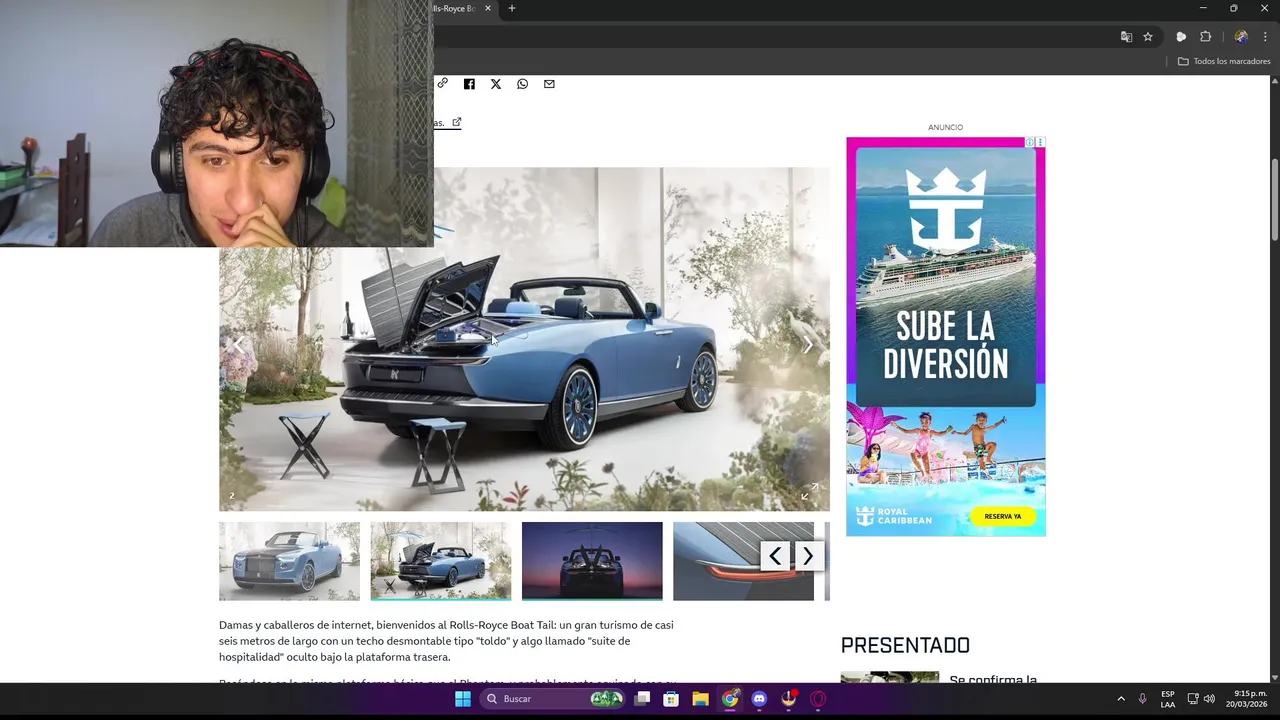The width and height of the screenshot is (1280, 720).
Task: Open the Windows Start menu
Action: (463, 699)
